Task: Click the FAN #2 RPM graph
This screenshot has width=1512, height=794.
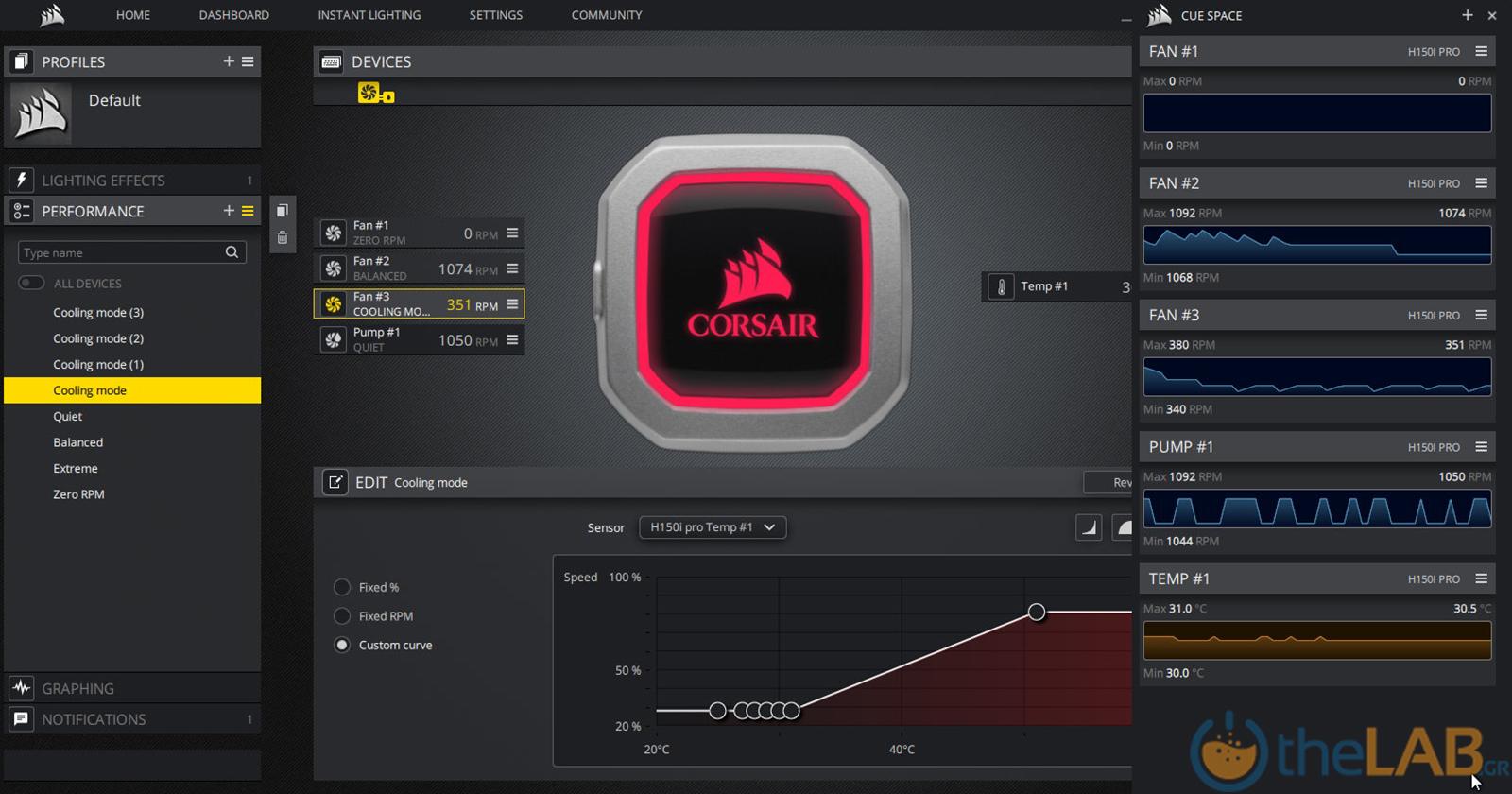Action: point(1317,245)
